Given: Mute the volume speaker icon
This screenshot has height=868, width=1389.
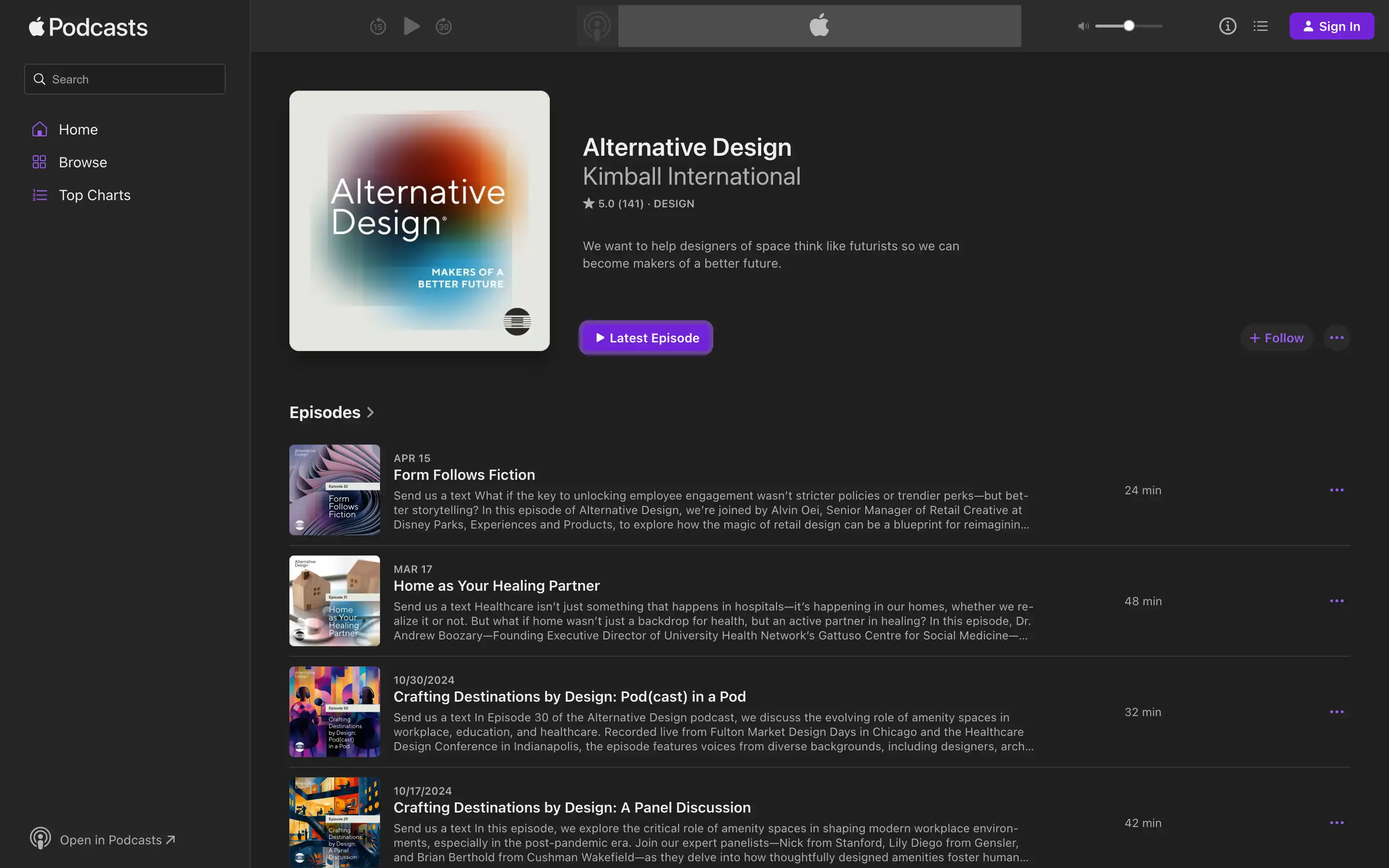Looking at the screenshot, I should pyautogui.click(x=1083, y=27).
